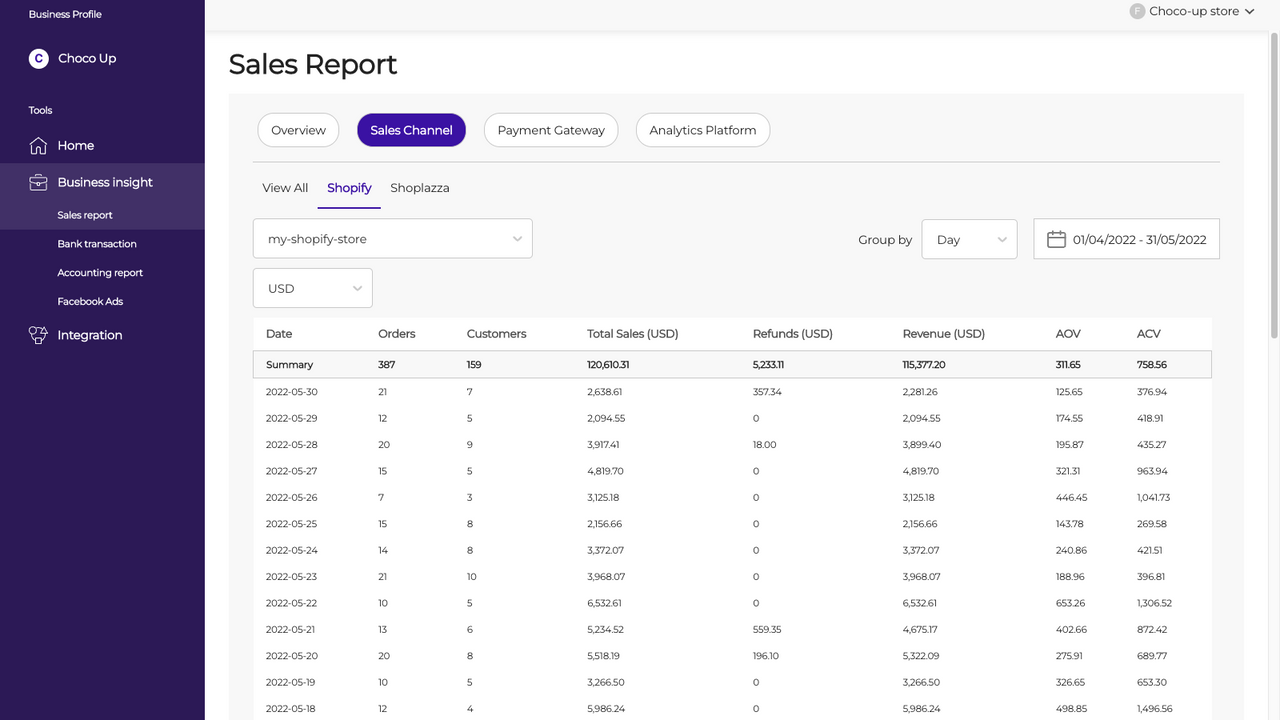The height and width of the screenshot is (720, 1280).
Task: Open the my-shopify-store dropdown
Action: coord(392,238)
